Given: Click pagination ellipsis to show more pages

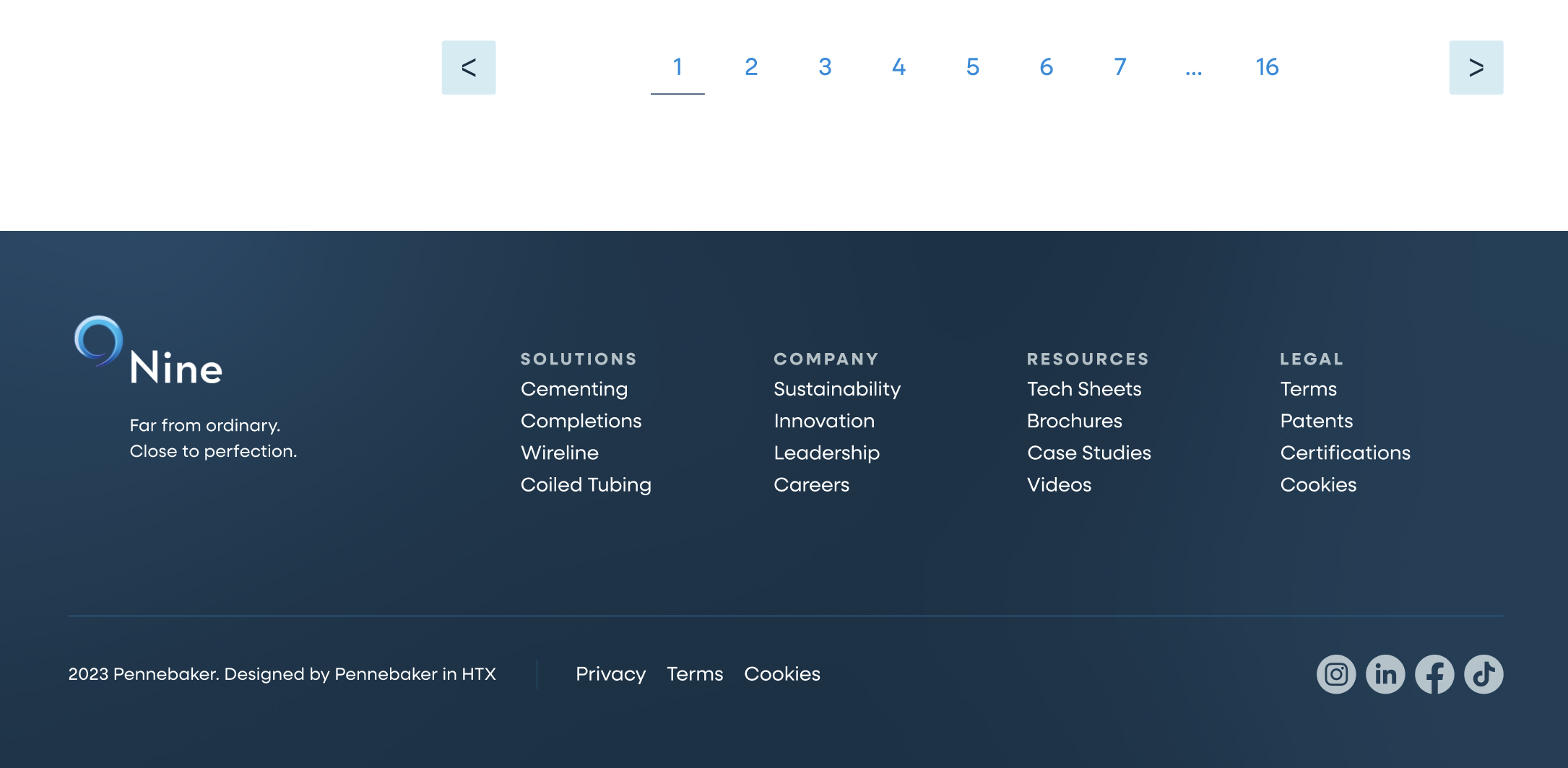Looking at the screenshot, I should coord(1193,67).
